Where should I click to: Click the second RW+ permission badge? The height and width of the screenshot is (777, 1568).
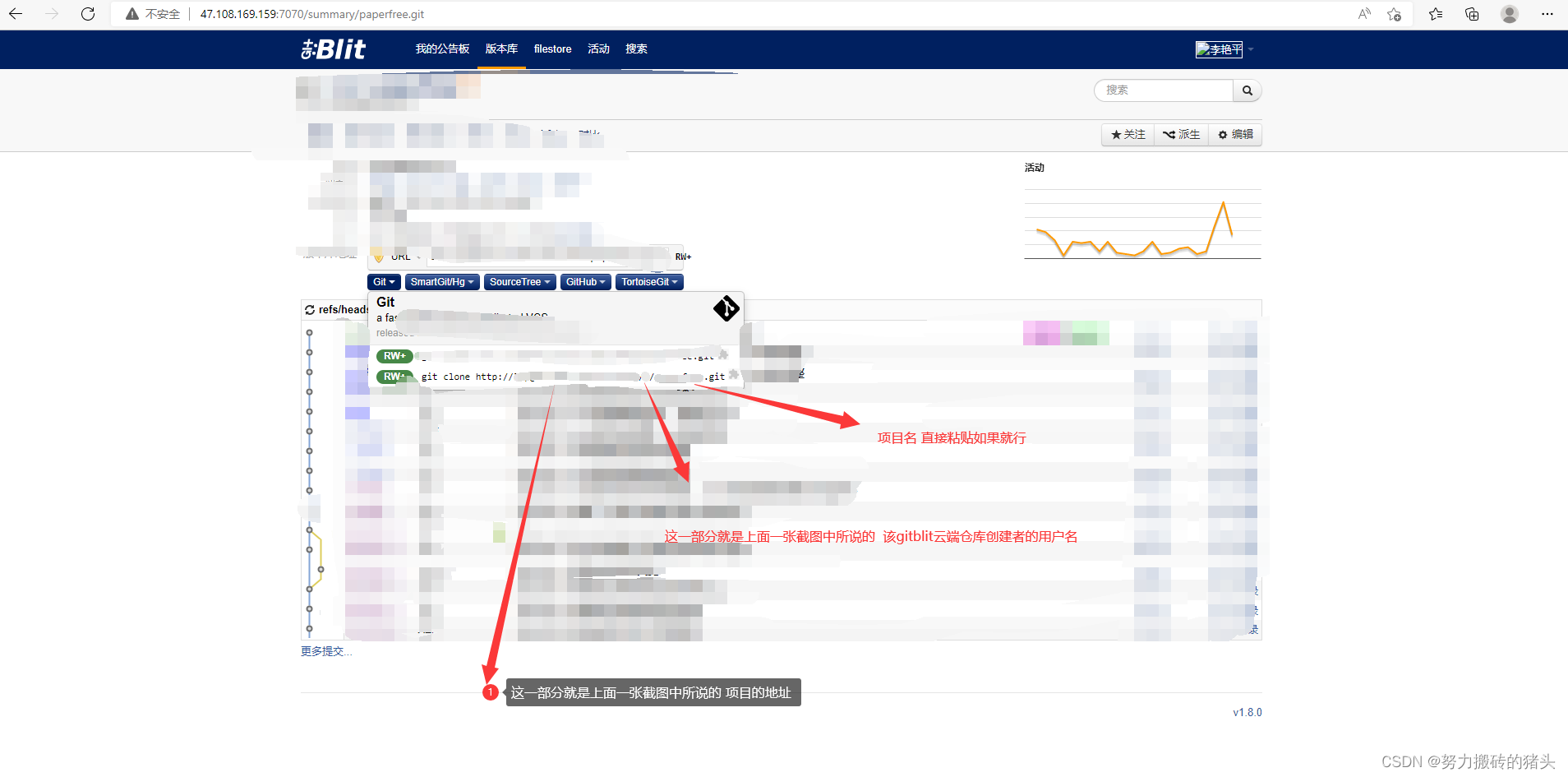(394, 377)
